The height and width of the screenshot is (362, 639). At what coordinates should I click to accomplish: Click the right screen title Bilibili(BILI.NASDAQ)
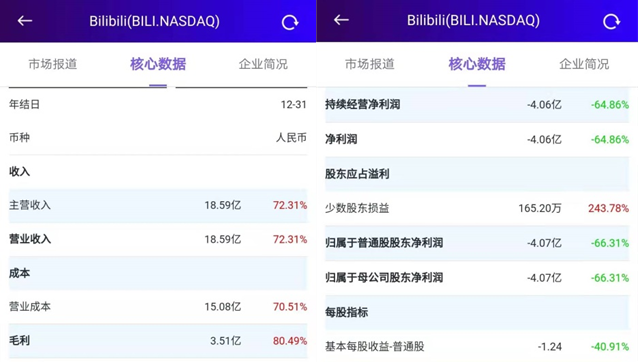(x=473, y=20)
